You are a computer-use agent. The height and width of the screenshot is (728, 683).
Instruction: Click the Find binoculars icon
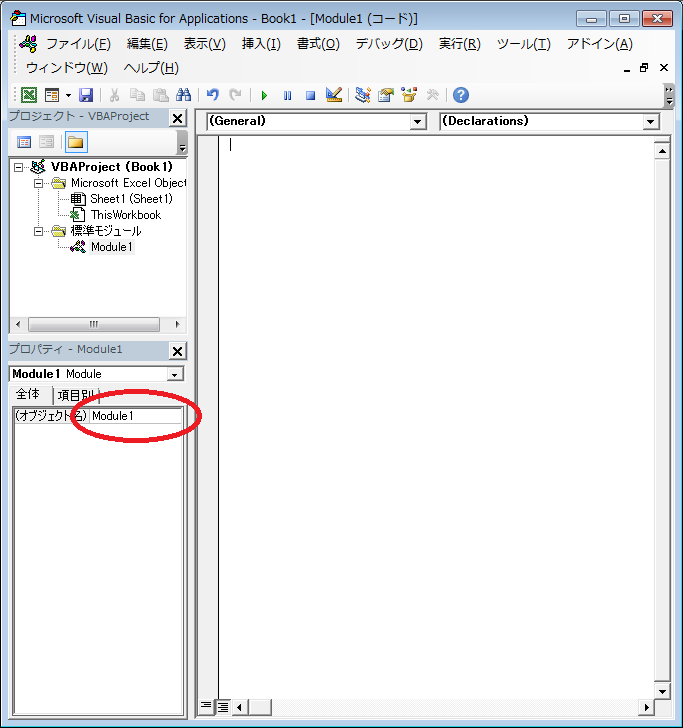183,95
